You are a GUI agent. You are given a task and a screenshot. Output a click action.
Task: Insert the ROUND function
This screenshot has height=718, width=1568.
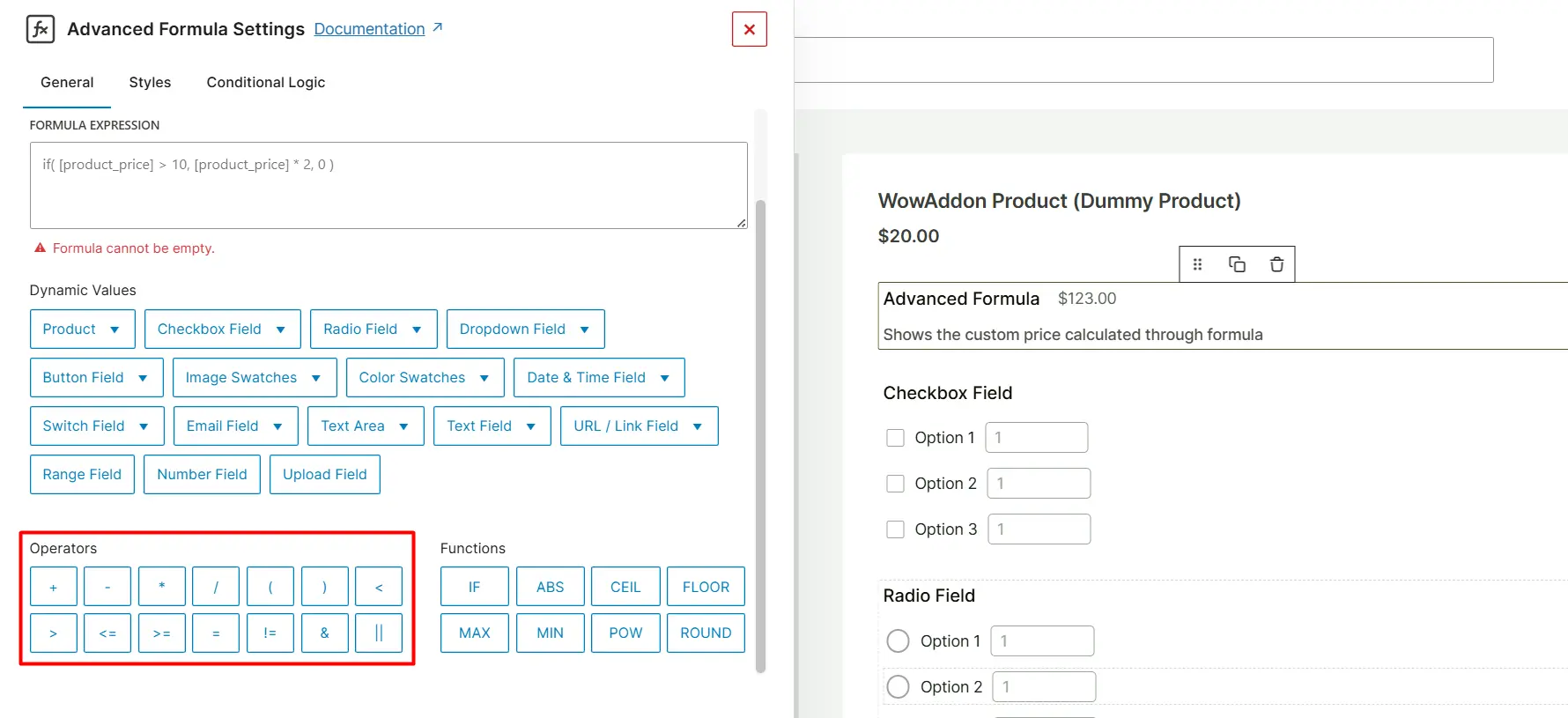706,633
